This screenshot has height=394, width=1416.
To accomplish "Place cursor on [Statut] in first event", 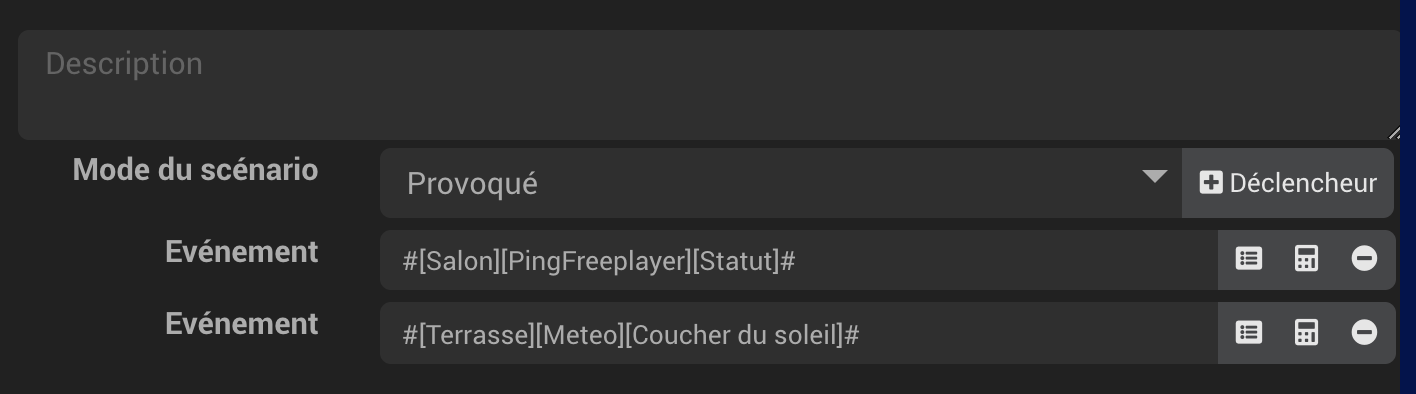I will tap(736, 262).
